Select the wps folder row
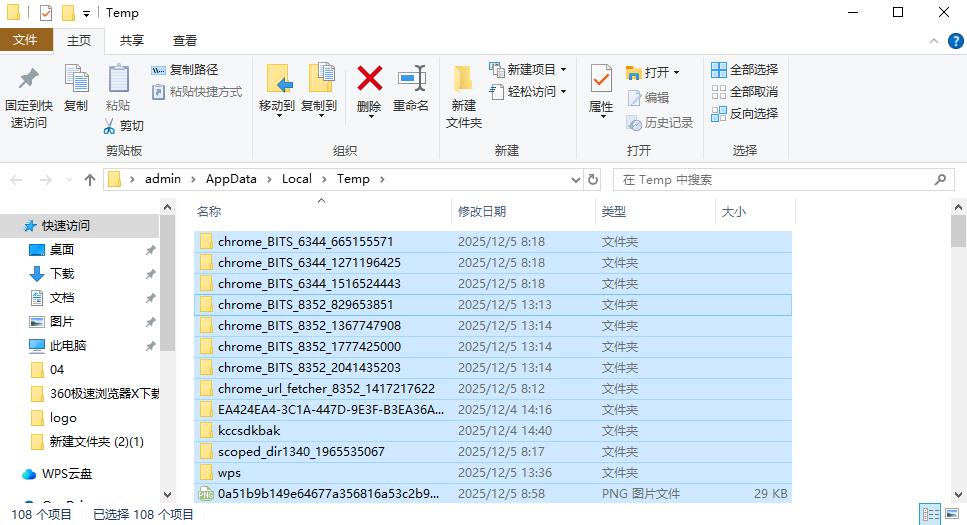 coord(493,473)
